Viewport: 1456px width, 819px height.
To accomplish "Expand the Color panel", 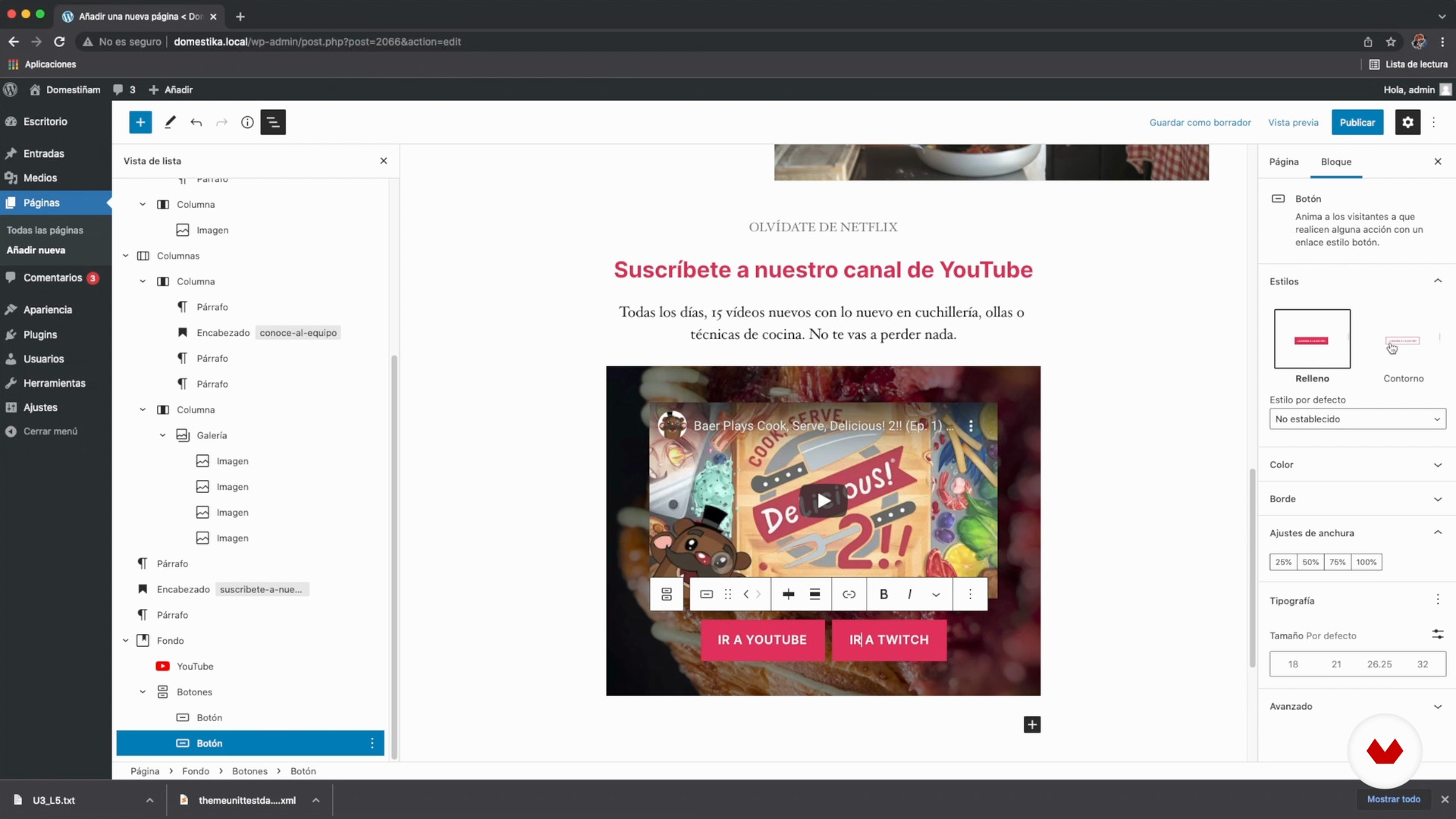I will click(1357, 465).
